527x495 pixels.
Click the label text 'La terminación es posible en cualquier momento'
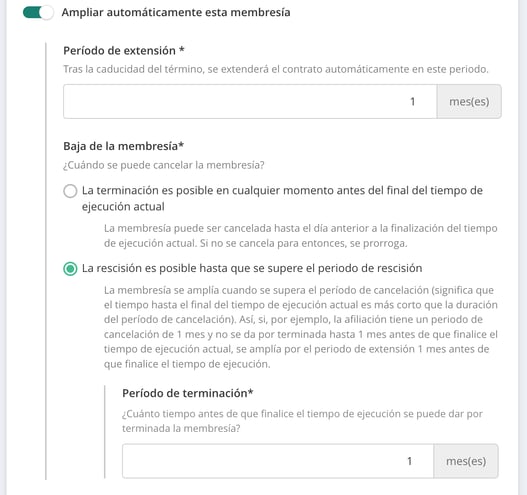click(282, 198)
